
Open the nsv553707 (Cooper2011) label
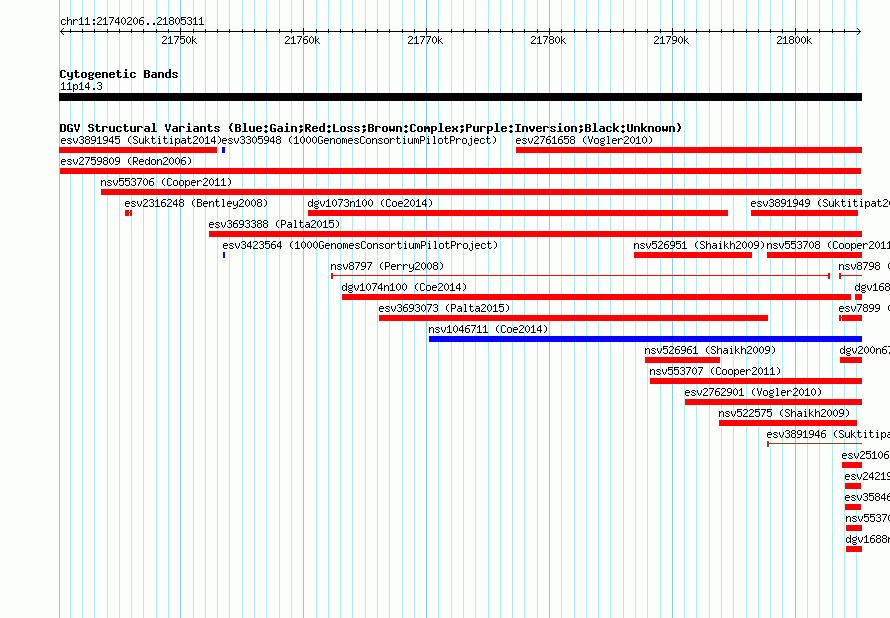[x=715, y=371]
